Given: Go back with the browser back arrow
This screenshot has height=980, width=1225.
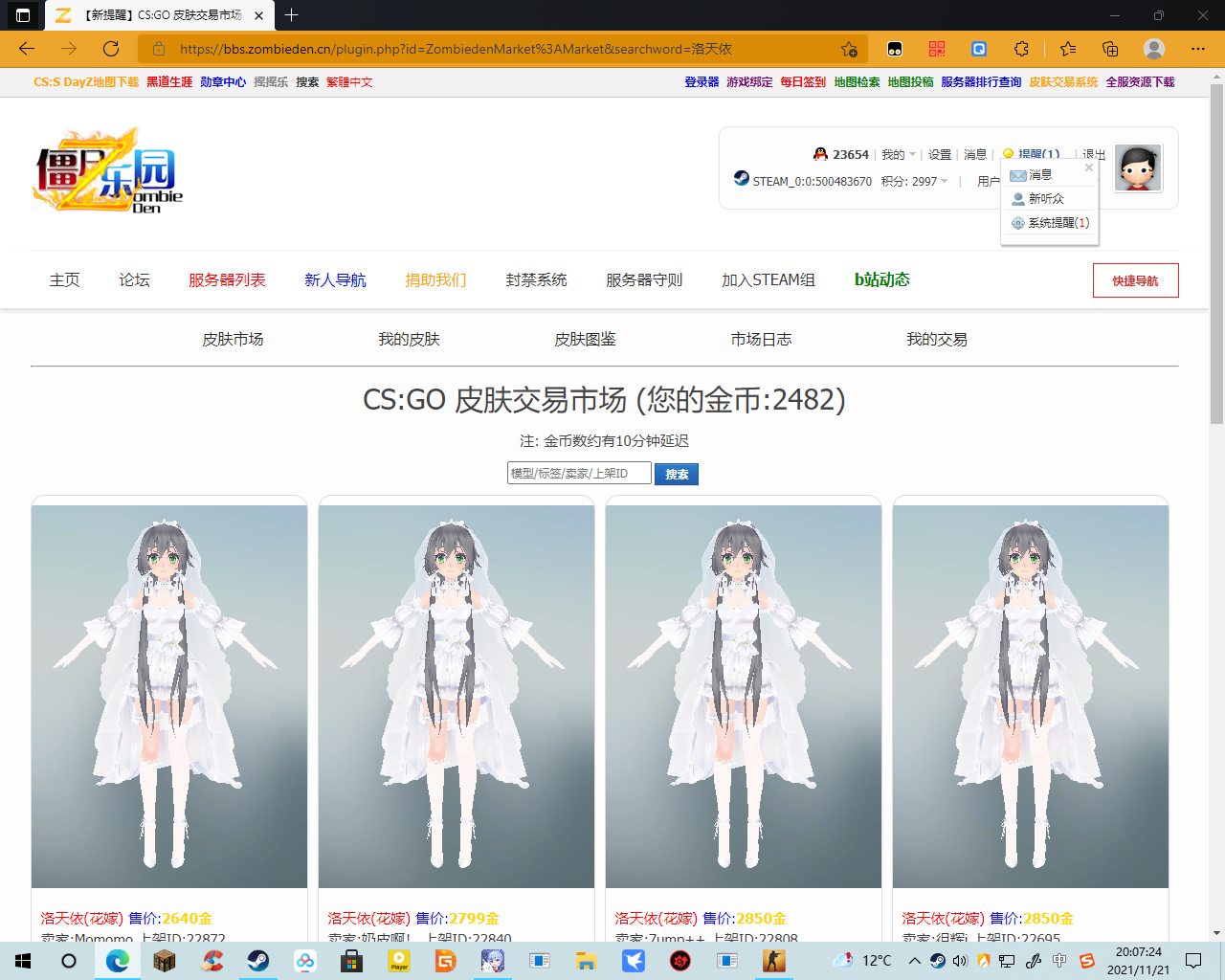Looking at the screenshot, I should coord(27,49).
